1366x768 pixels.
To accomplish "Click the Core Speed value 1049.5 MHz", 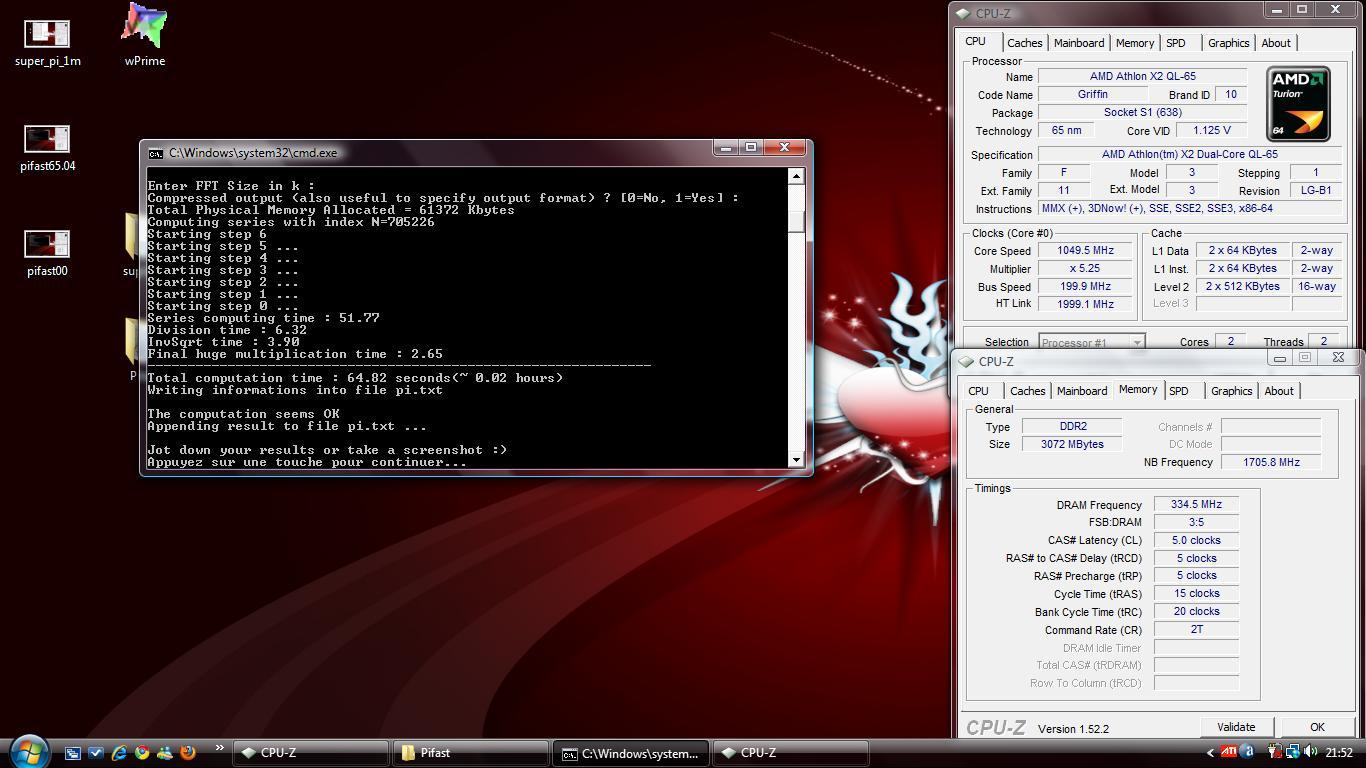I will pyautogui.click(x=1085, y=250).
